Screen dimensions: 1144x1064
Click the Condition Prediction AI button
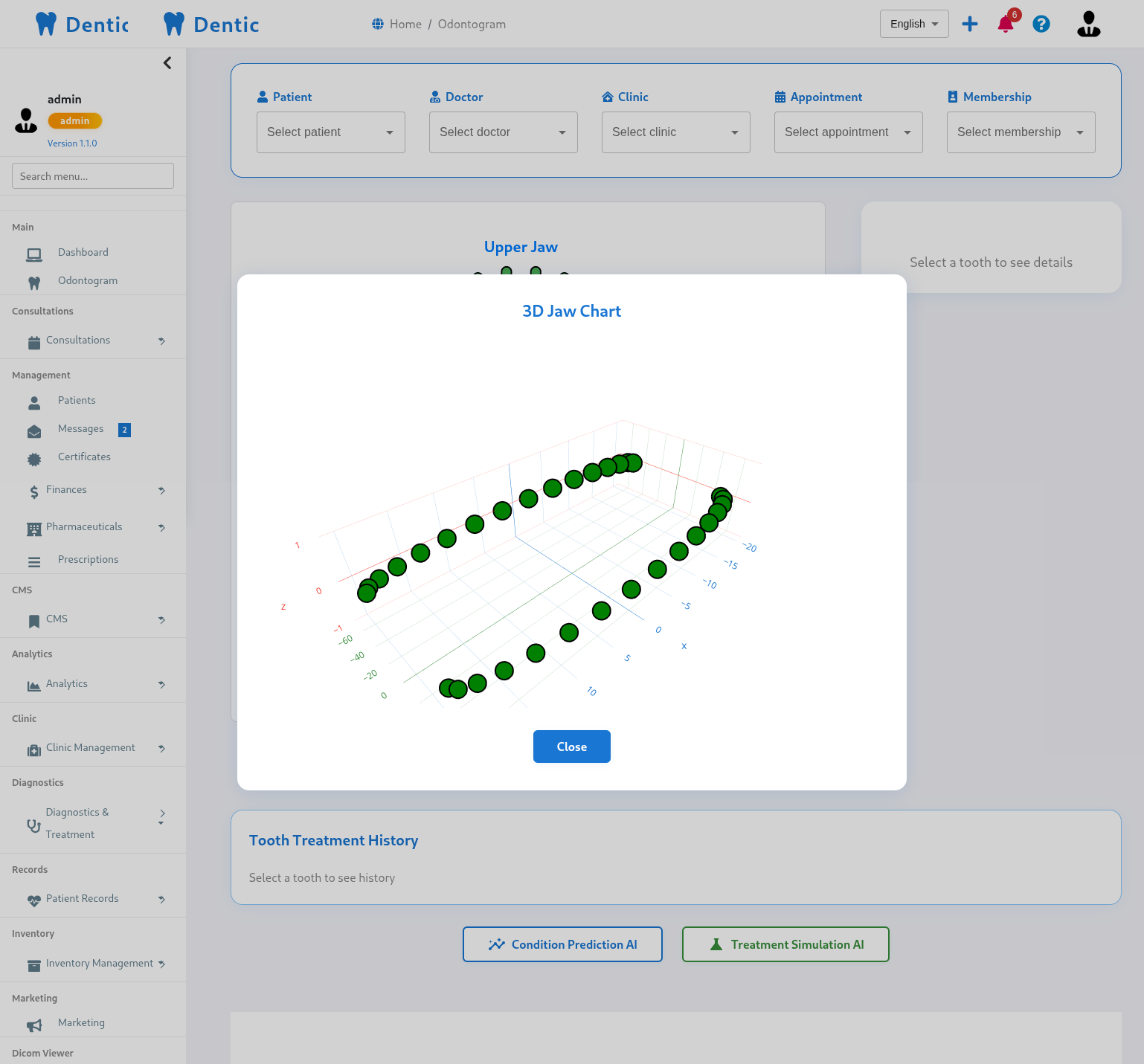click(562, 944)
